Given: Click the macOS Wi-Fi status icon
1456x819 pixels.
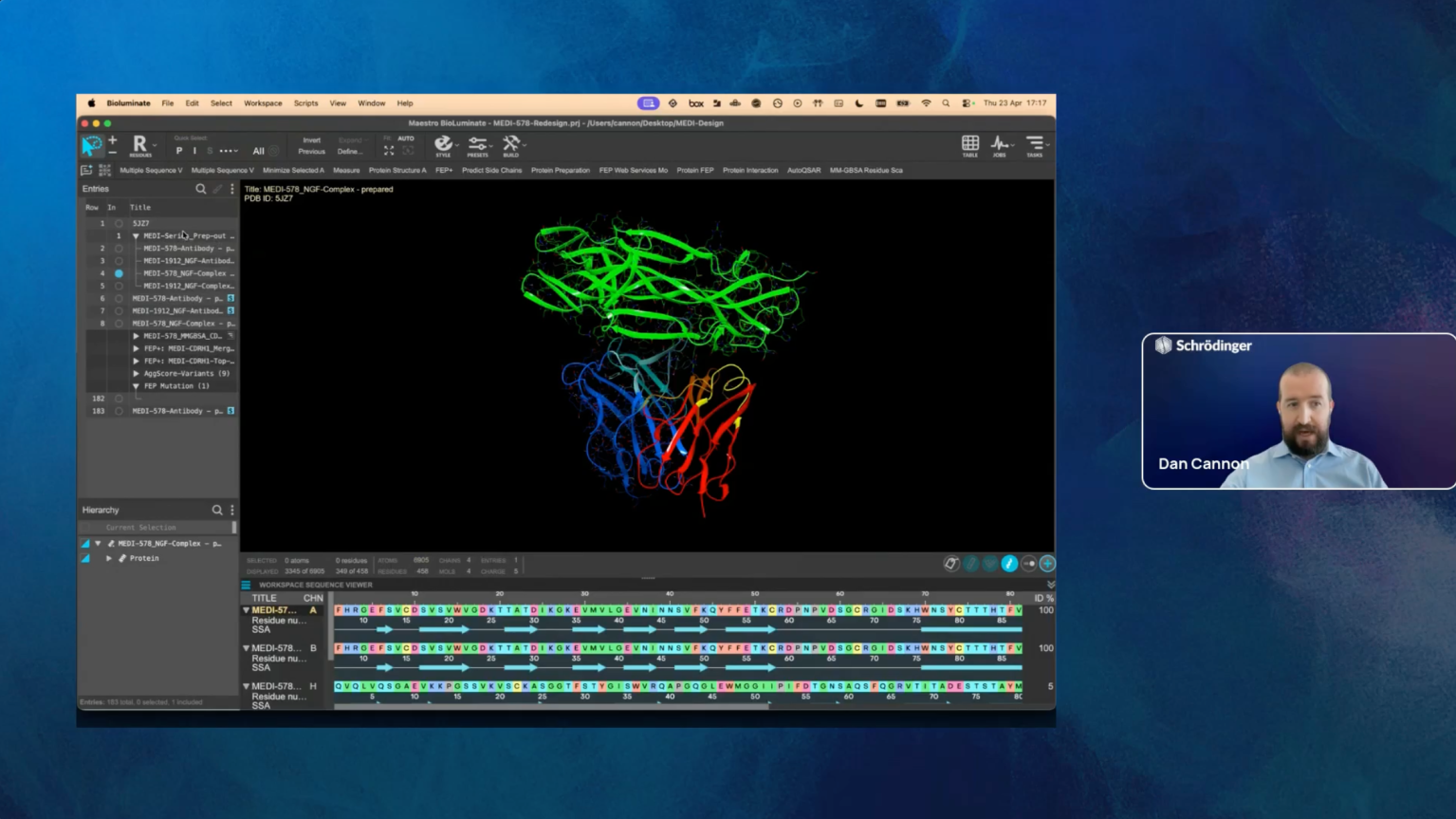Looking at the screenshot, I should [x=926, y=103].
